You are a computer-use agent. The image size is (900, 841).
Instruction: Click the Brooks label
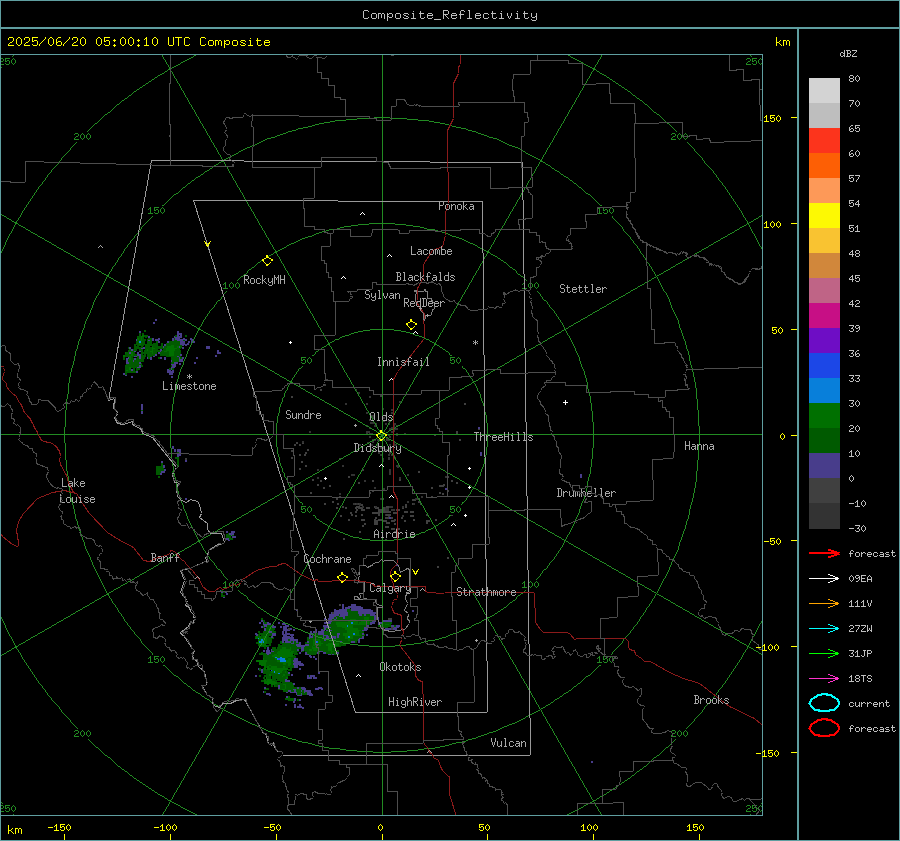(x=711, y=700)
